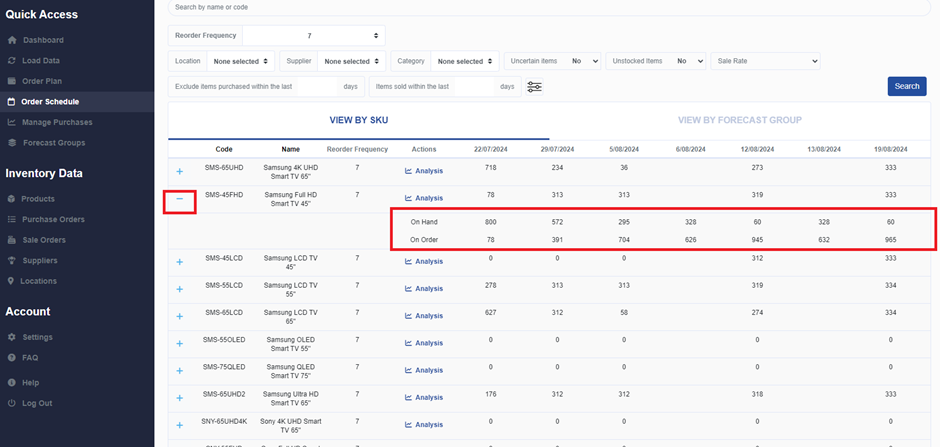
Task: Select the View by SKU tab
Action: pyautogui.click(x=358, y=120)
